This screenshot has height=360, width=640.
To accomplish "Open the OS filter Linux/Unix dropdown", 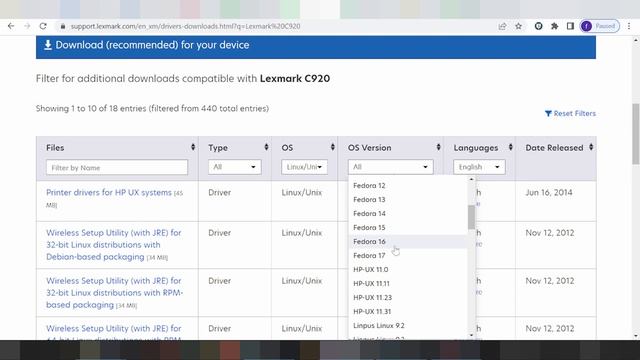I will 304,167.
